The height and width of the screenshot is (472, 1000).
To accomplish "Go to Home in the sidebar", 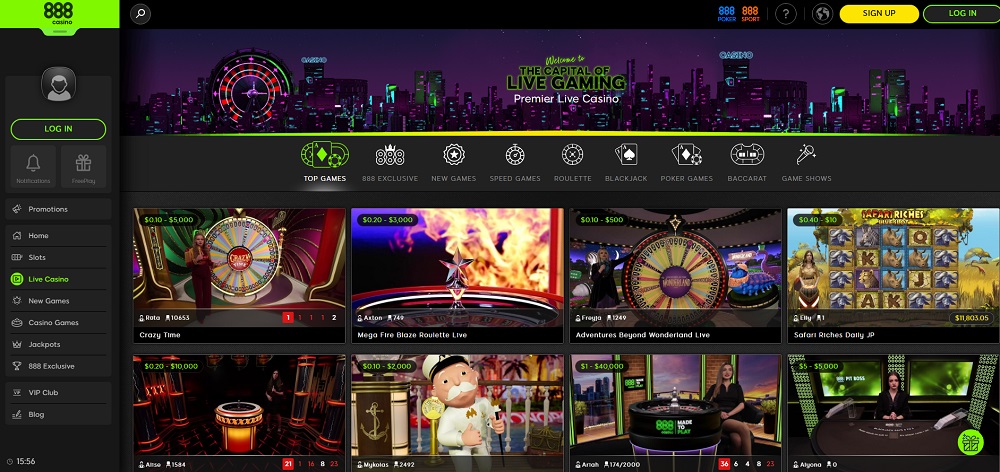I will (x=58, y=235).
